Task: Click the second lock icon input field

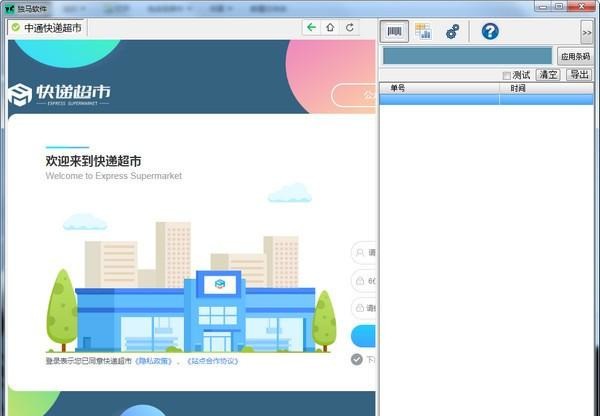Action: coord(364,308)
